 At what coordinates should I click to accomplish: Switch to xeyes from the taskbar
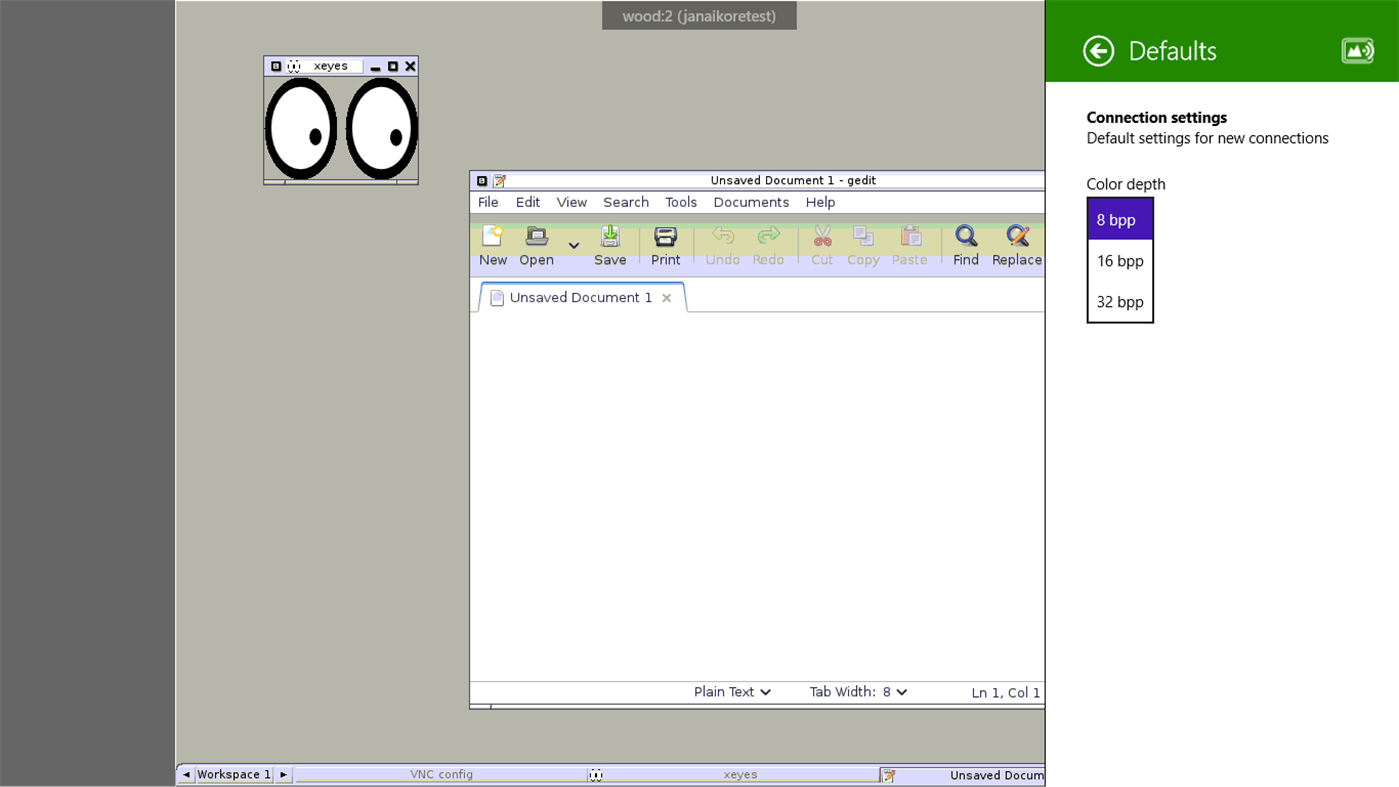pyautogui.click(x=740, y=774)
